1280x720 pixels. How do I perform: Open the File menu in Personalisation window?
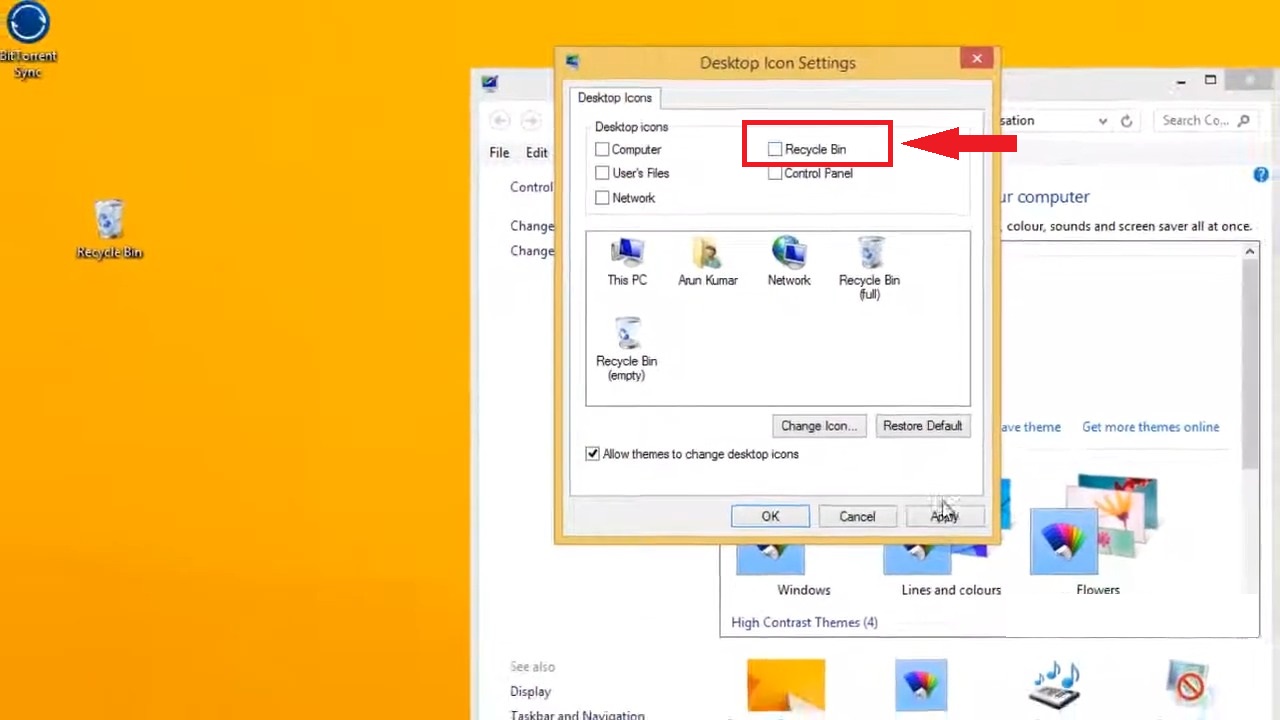click(x=499, y=153)
